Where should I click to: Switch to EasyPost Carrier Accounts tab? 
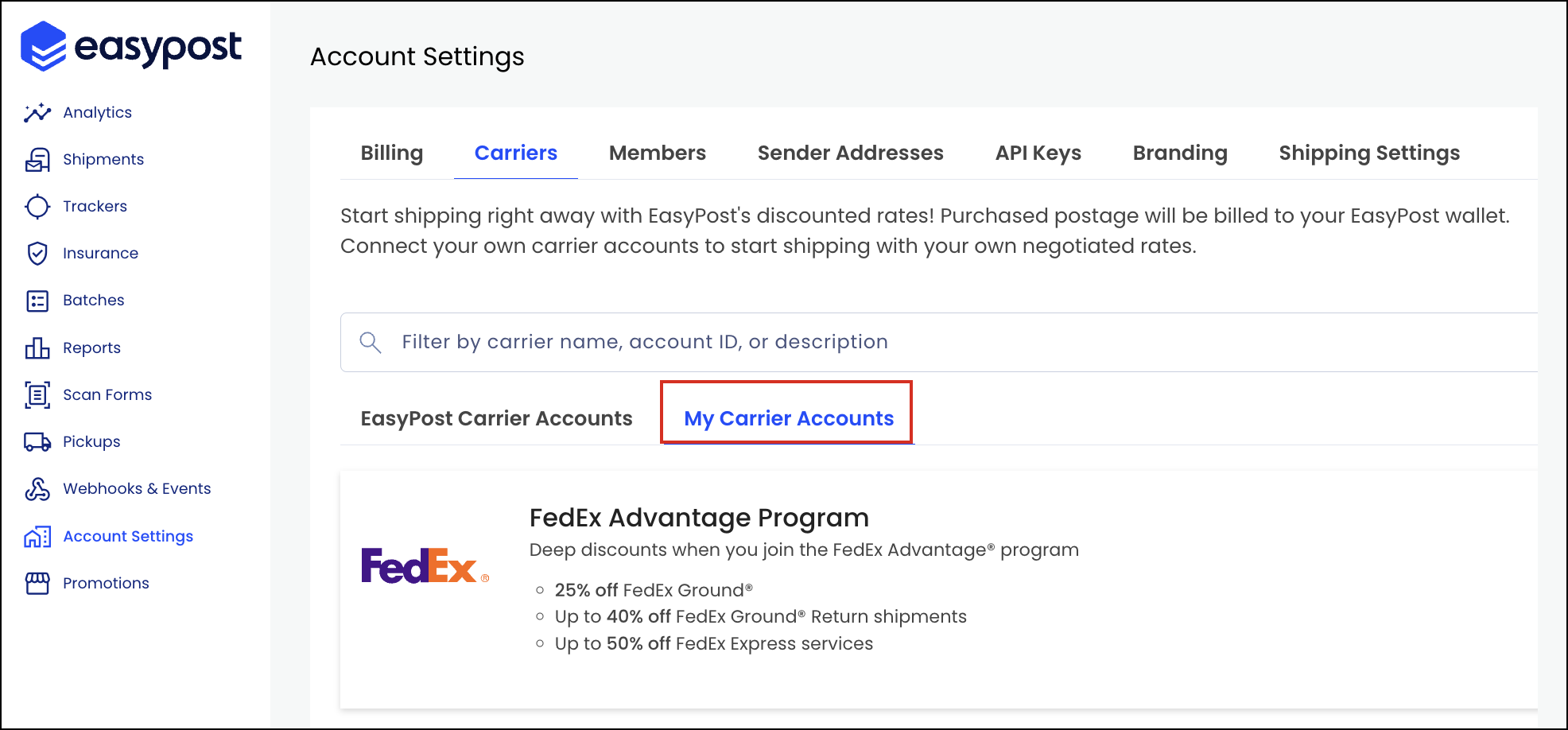497,418
